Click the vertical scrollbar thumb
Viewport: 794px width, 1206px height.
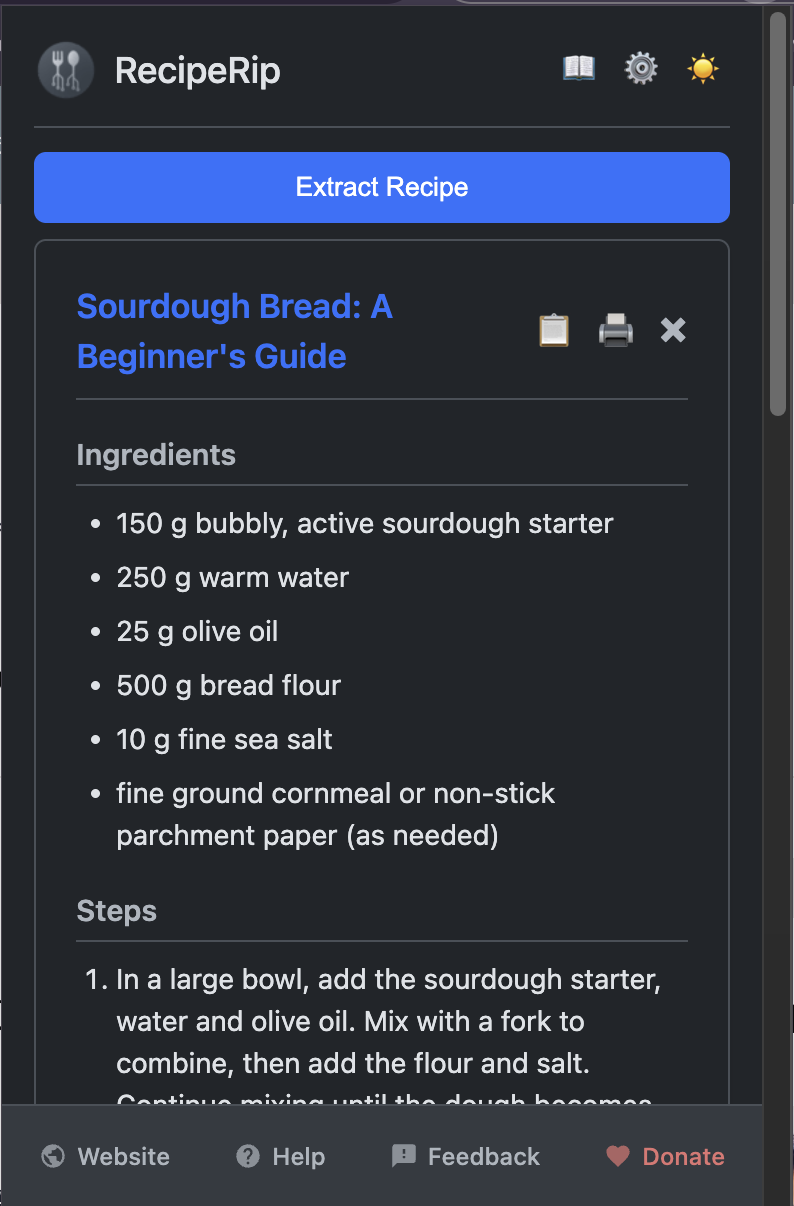click(x=777, y=210)
